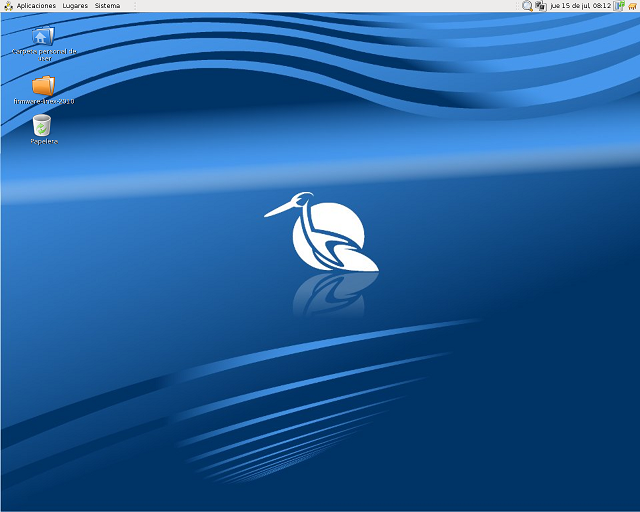Image resolution: width=640 pixels, height=512 pixels.
Task: Click the show desktop icon at the panel's far right
Action: pyautogui.click(x=633, y=6)
